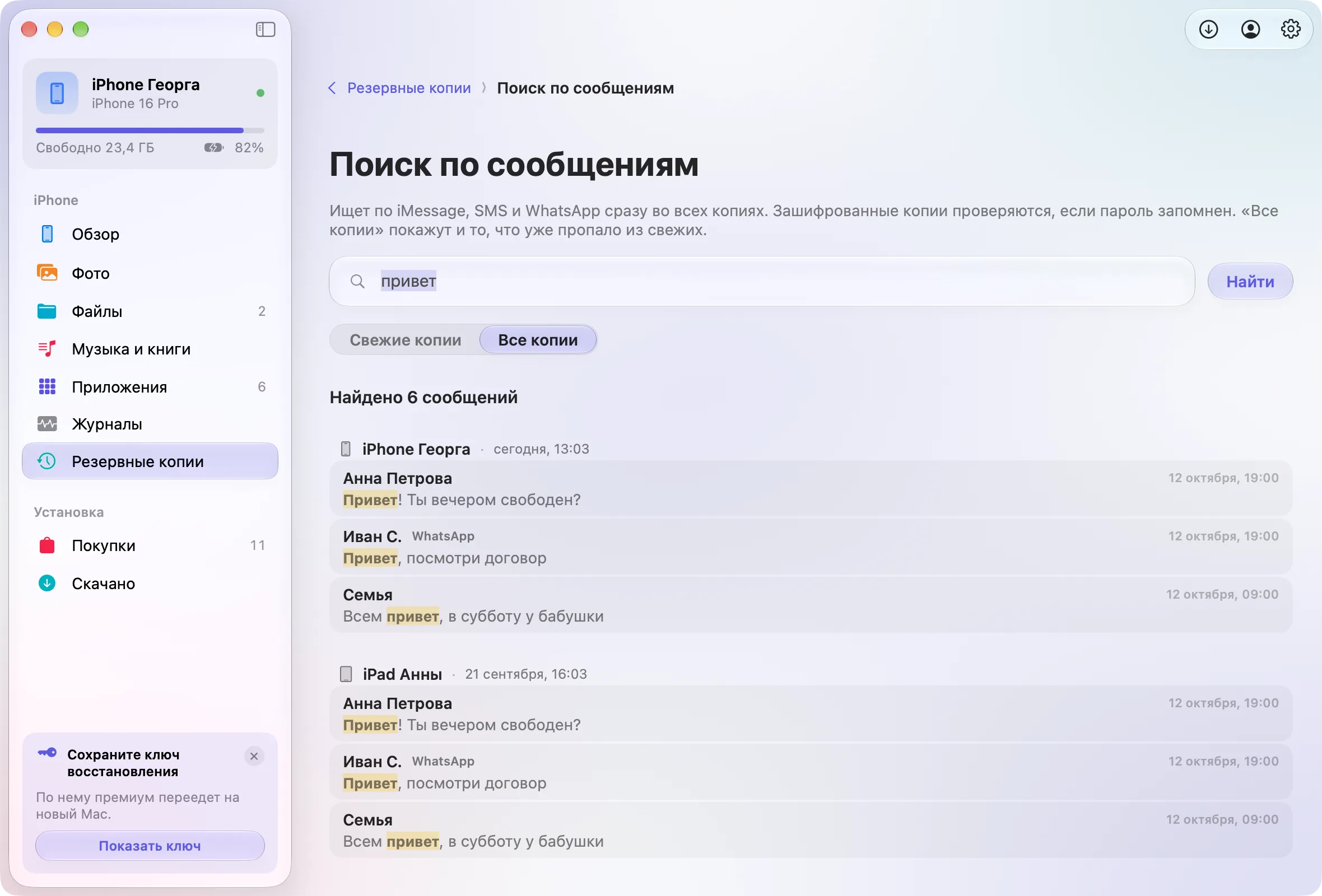Toggle the sidebar panel icon
This screenshot has height=896, width=1322.
265,29
